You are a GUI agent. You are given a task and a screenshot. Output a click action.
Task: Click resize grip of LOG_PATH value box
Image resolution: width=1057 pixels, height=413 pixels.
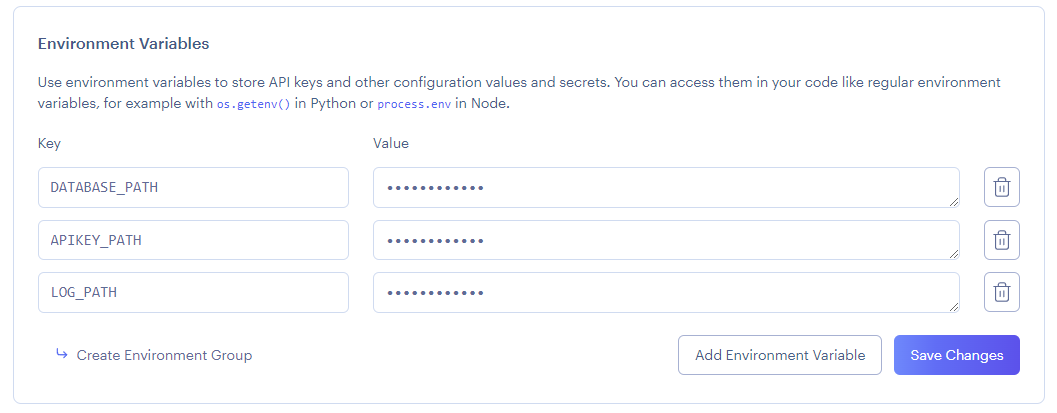coord(953,306)
